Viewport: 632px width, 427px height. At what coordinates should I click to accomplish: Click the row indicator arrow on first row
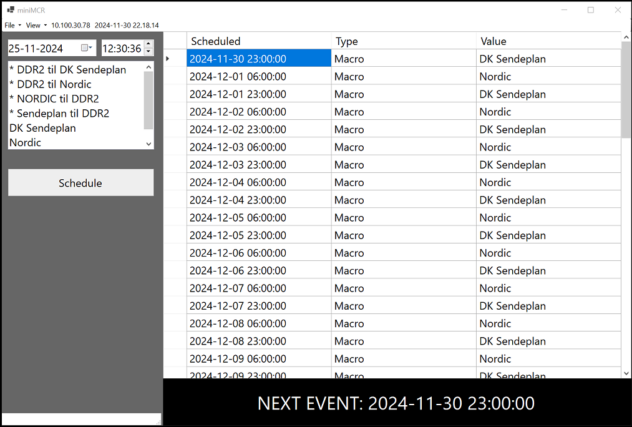pyautogui.click(x=168, y=59)
